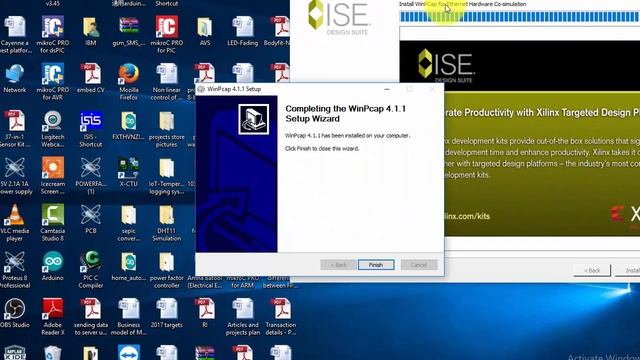Open sending data to server PDF
Screen dimensions: 640x360
coord(91,317)
